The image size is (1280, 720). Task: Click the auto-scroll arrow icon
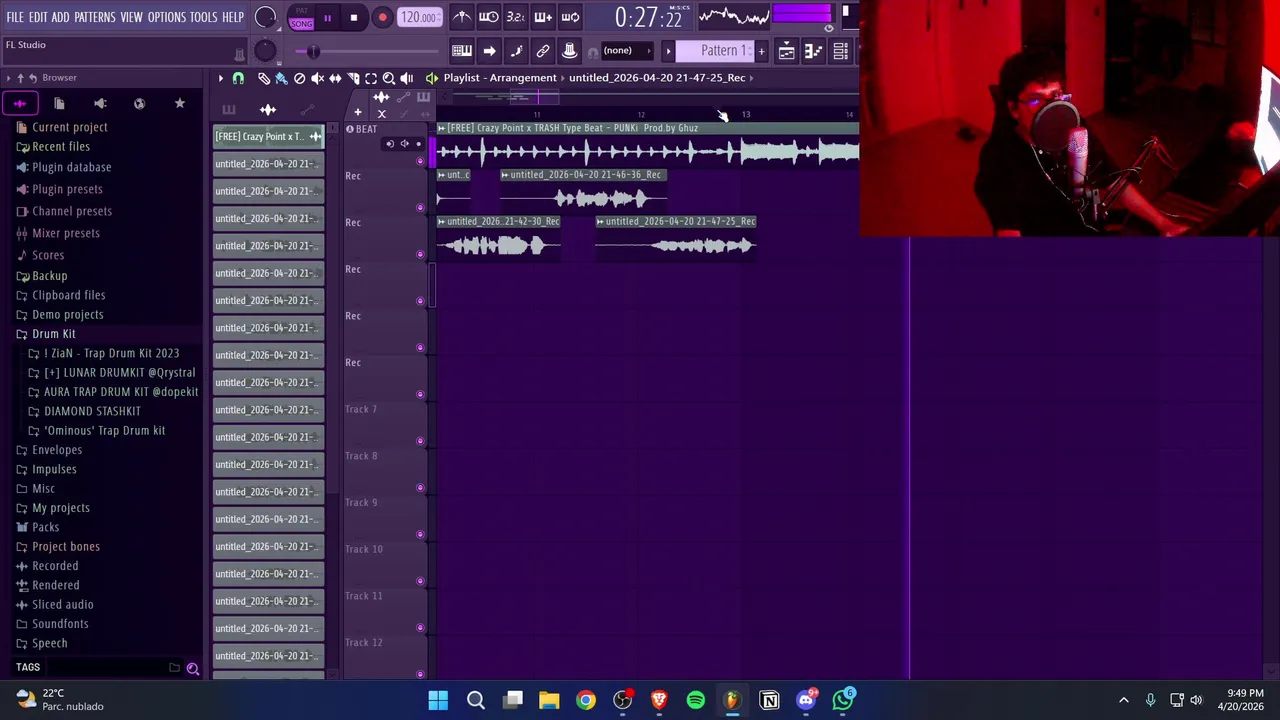click(x=489, y=51)
